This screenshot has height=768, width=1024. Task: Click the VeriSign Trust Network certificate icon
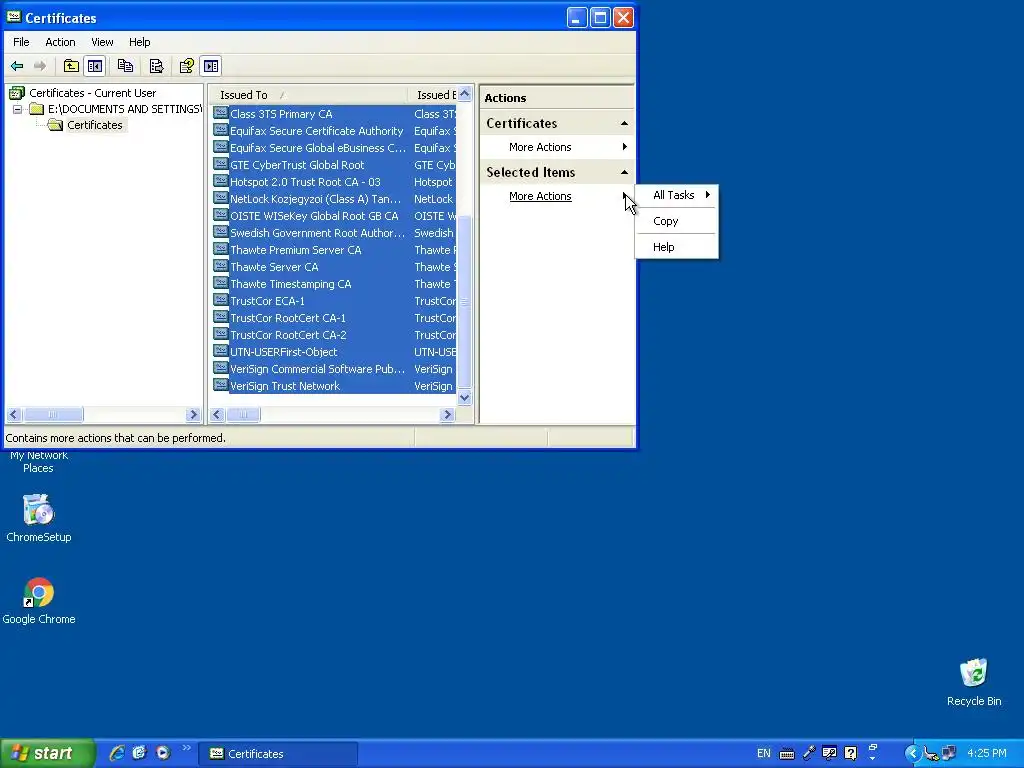(221, 385)
